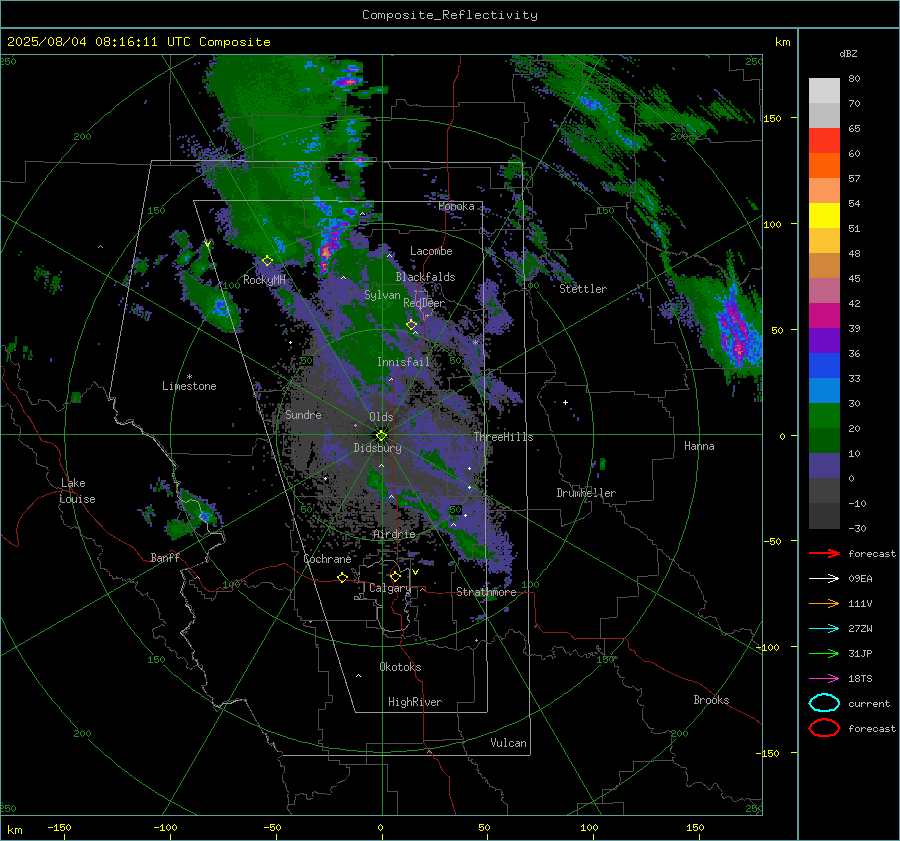Click the Vulcan town label
This screenshot has height=841, width=900.
pos(508,743)
